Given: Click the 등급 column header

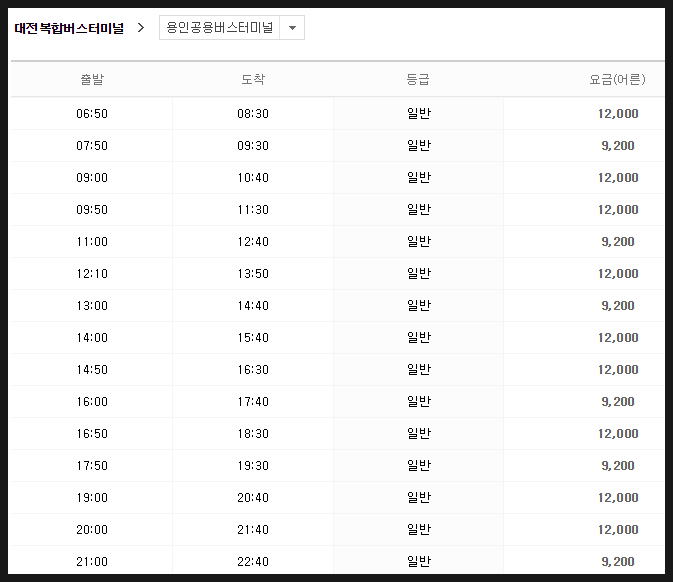Looking at the screenshot, I should pos(418,79).
